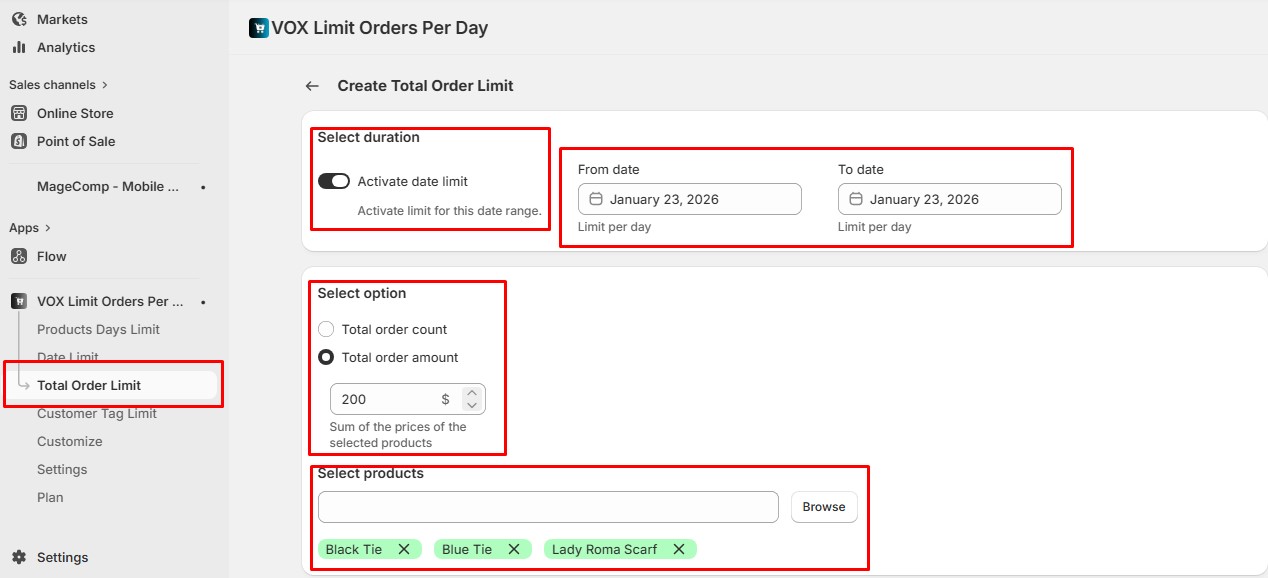Image resolution: width=1268 pixels, height=578 pixels.
Task: Click the Point of Sale icon
Action: point(19,141)
